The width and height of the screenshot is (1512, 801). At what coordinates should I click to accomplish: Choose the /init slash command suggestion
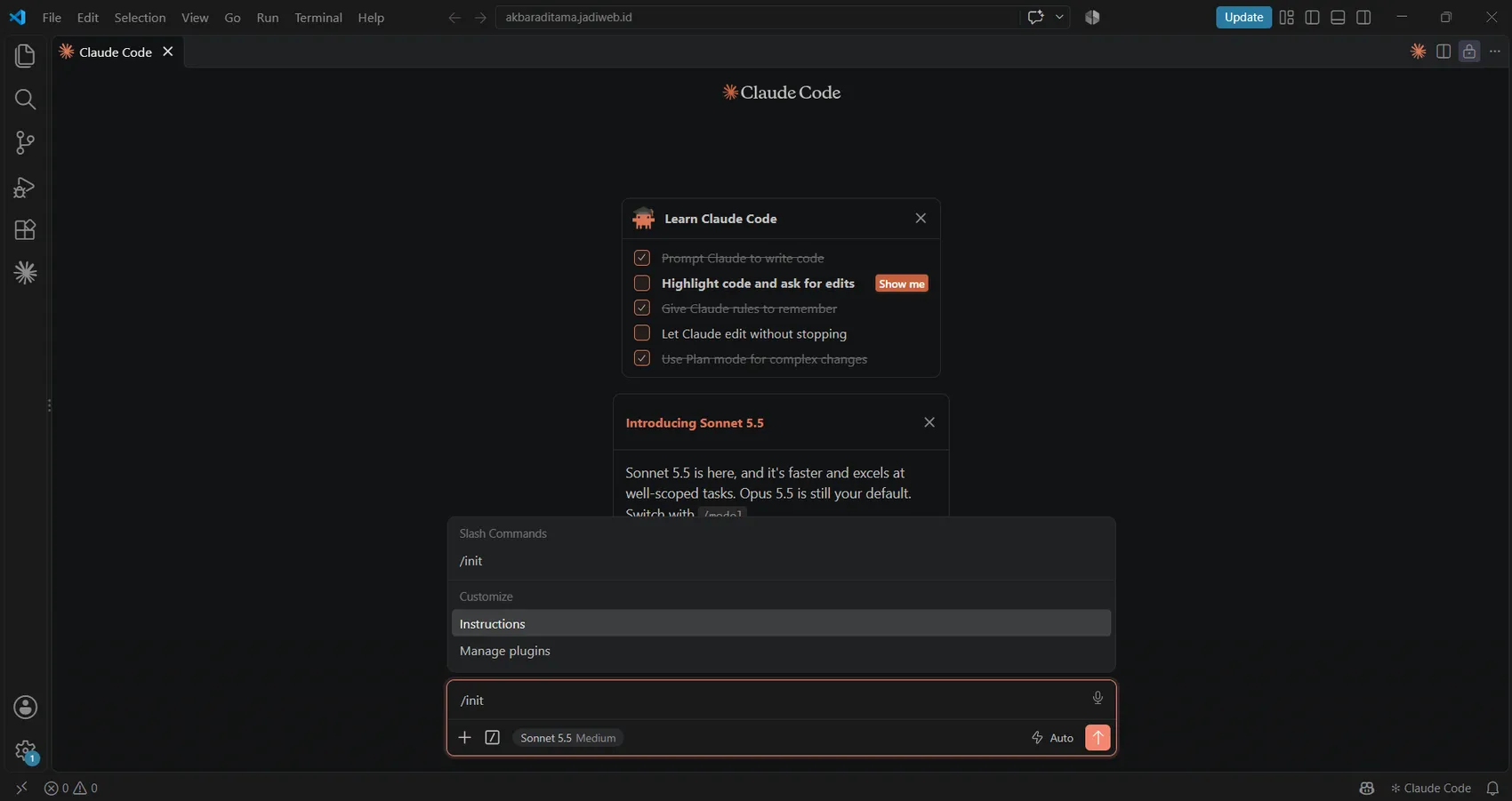pyautogui.click(x=781, y=561)
